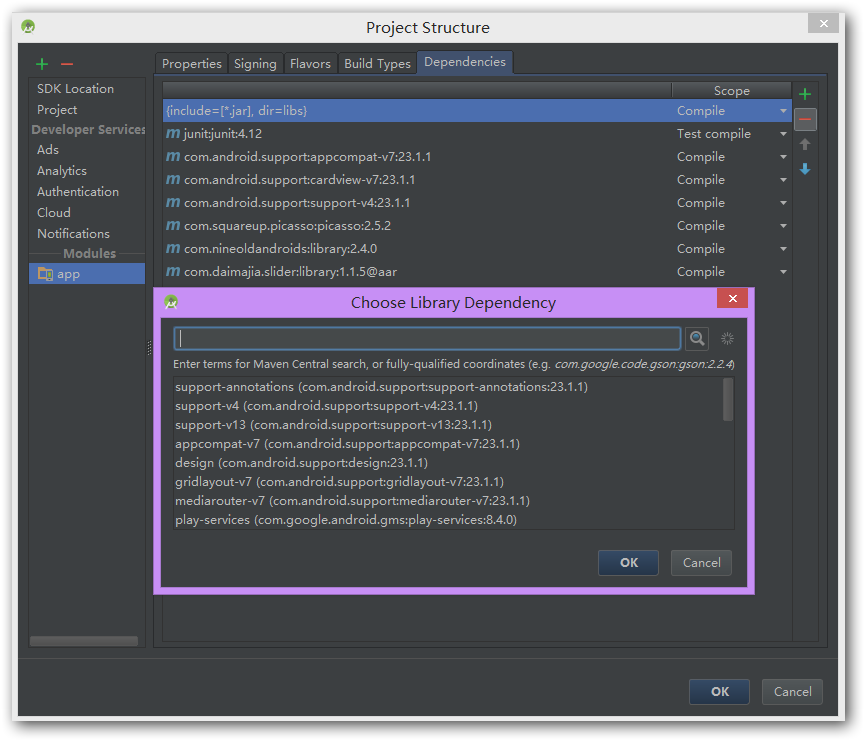Click the Maven search text field

428,338
